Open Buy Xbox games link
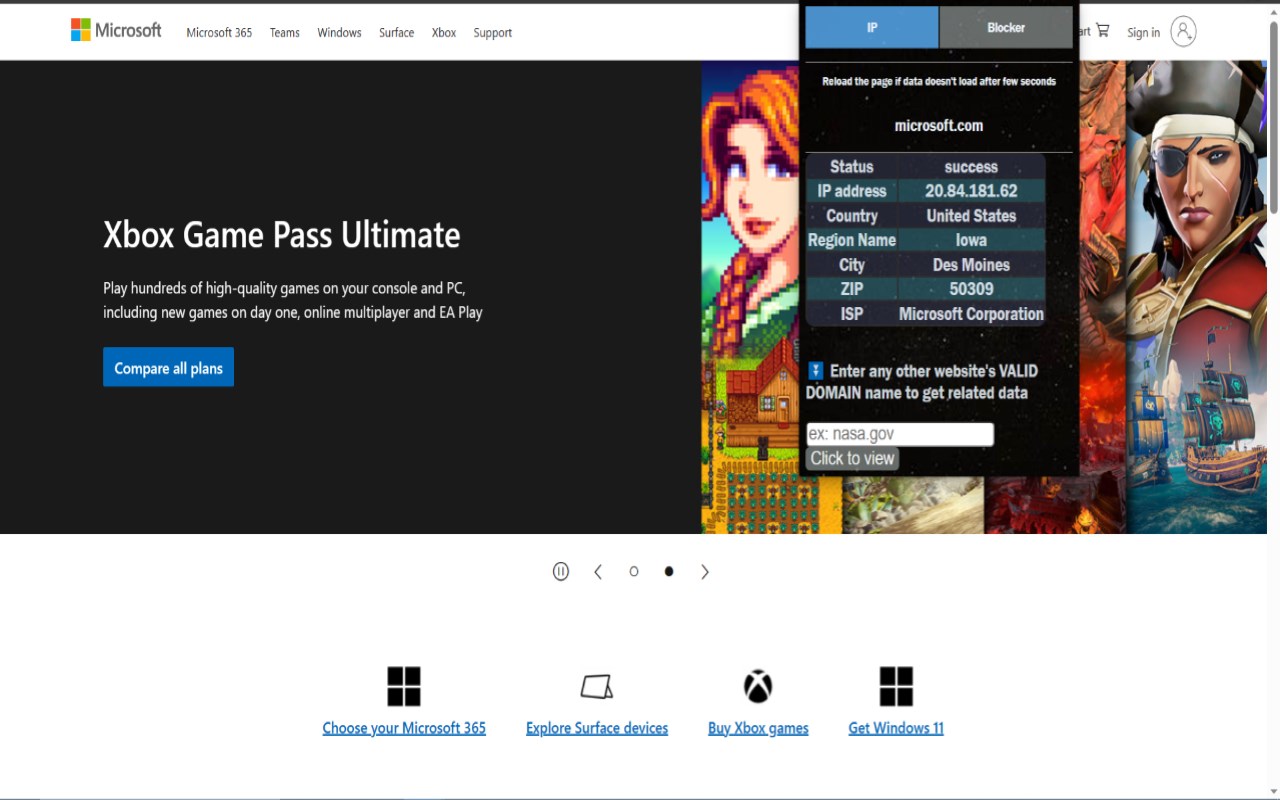This screenshot has height=800, width=1280. tap(758, 728)
